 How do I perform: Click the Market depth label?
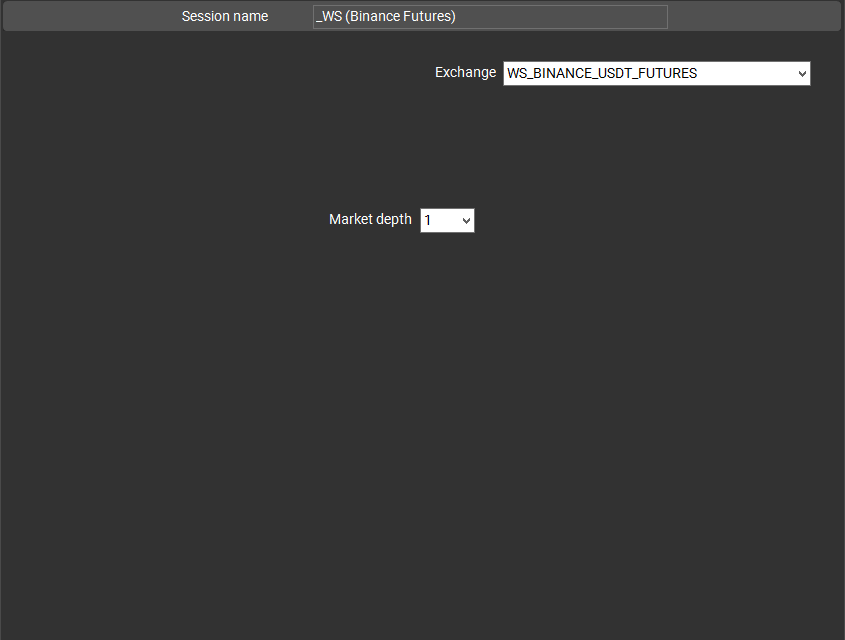pyautogui.click(x=370, y=220)
